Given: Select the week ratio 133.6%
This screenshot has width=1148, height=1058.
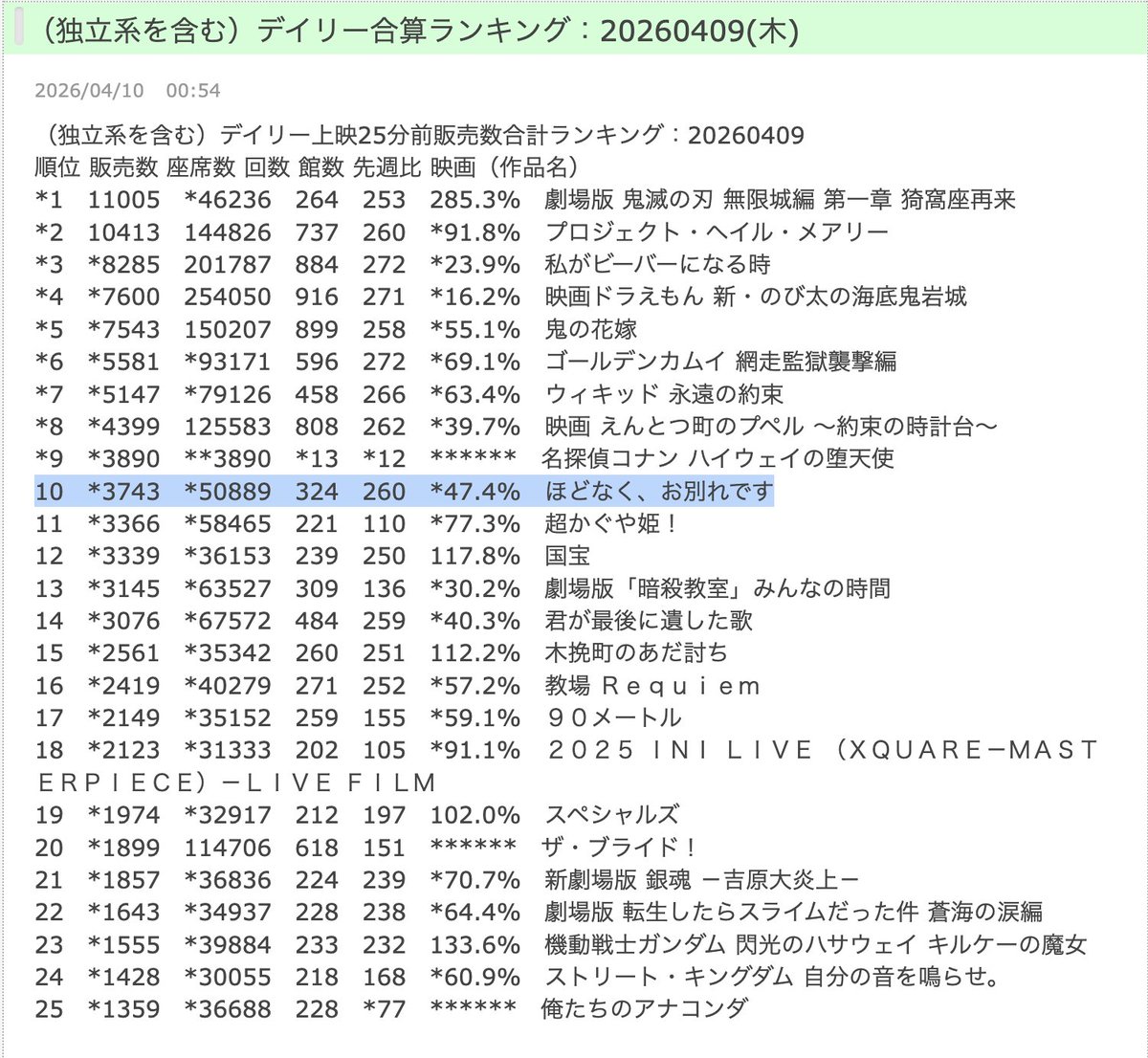Looking at the screenshot, I should [x=475, y=947].
